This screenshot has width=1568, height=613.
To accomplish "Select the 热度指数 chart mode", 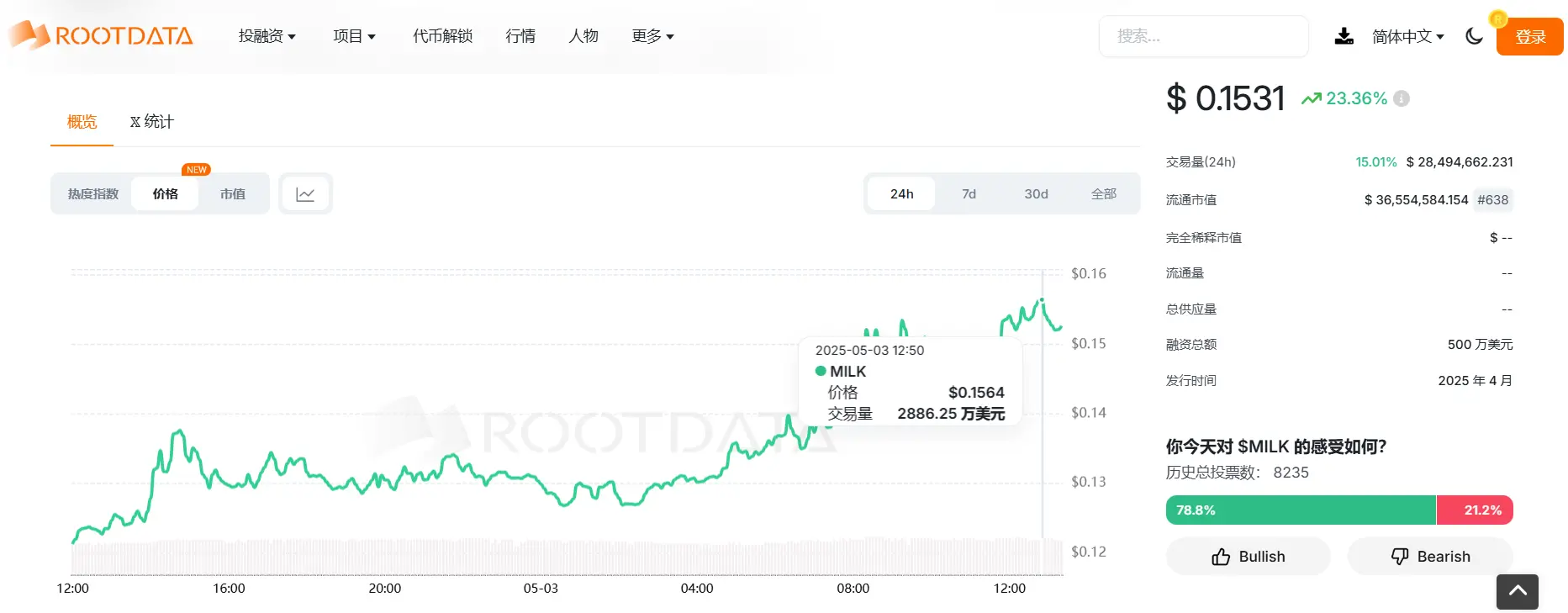I will (x=93, y=194).
